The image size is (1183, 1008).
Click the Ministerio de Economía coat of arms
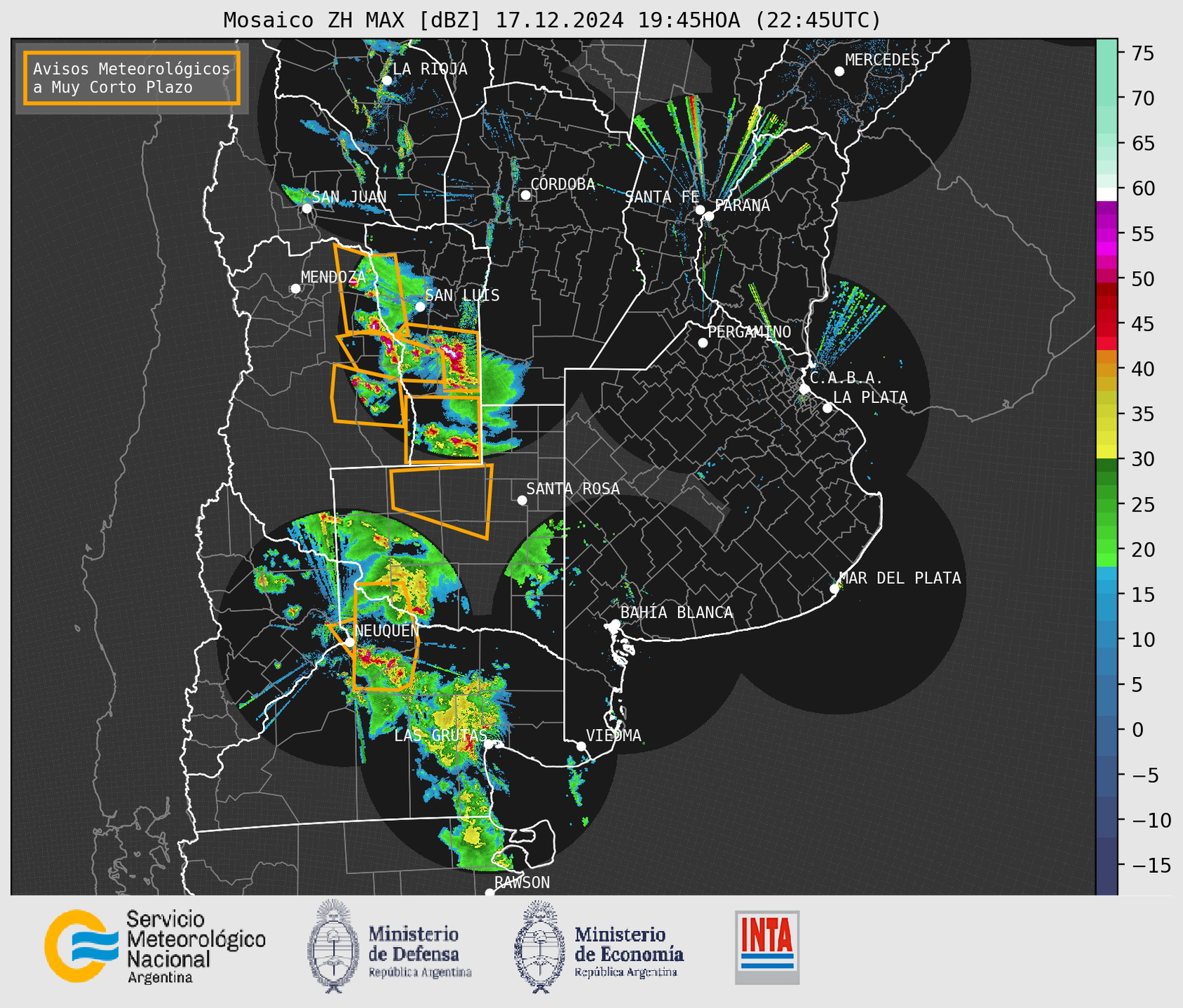point(540,946)
